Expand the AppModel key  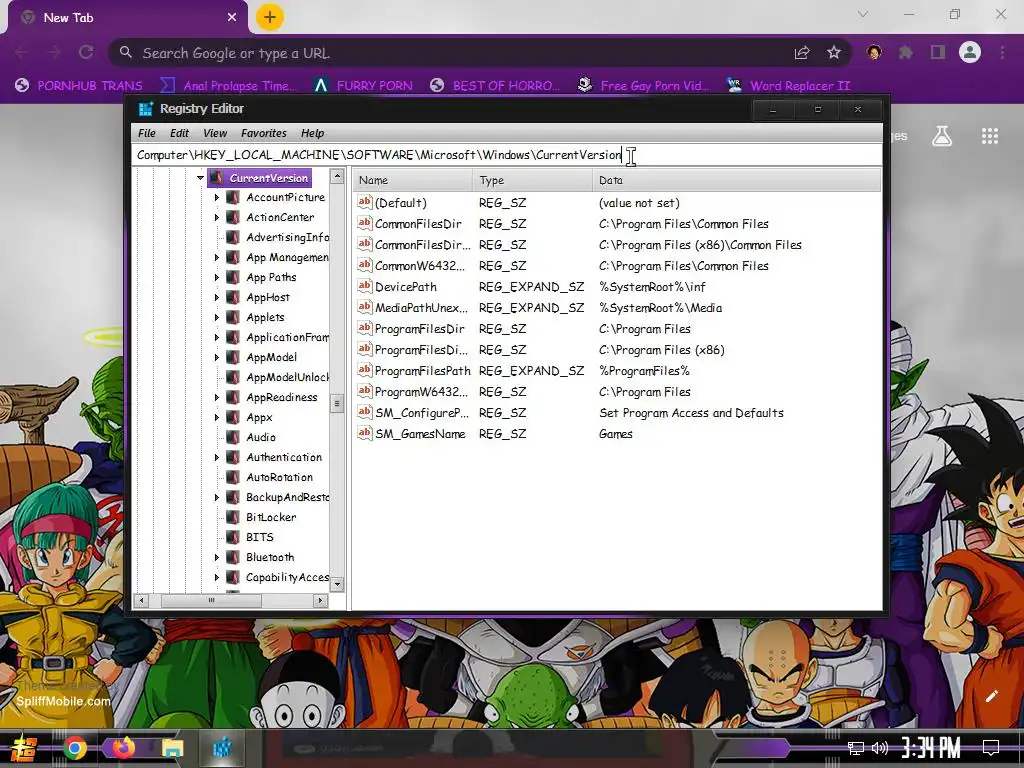pyautogui.click(x=217, y=357)
